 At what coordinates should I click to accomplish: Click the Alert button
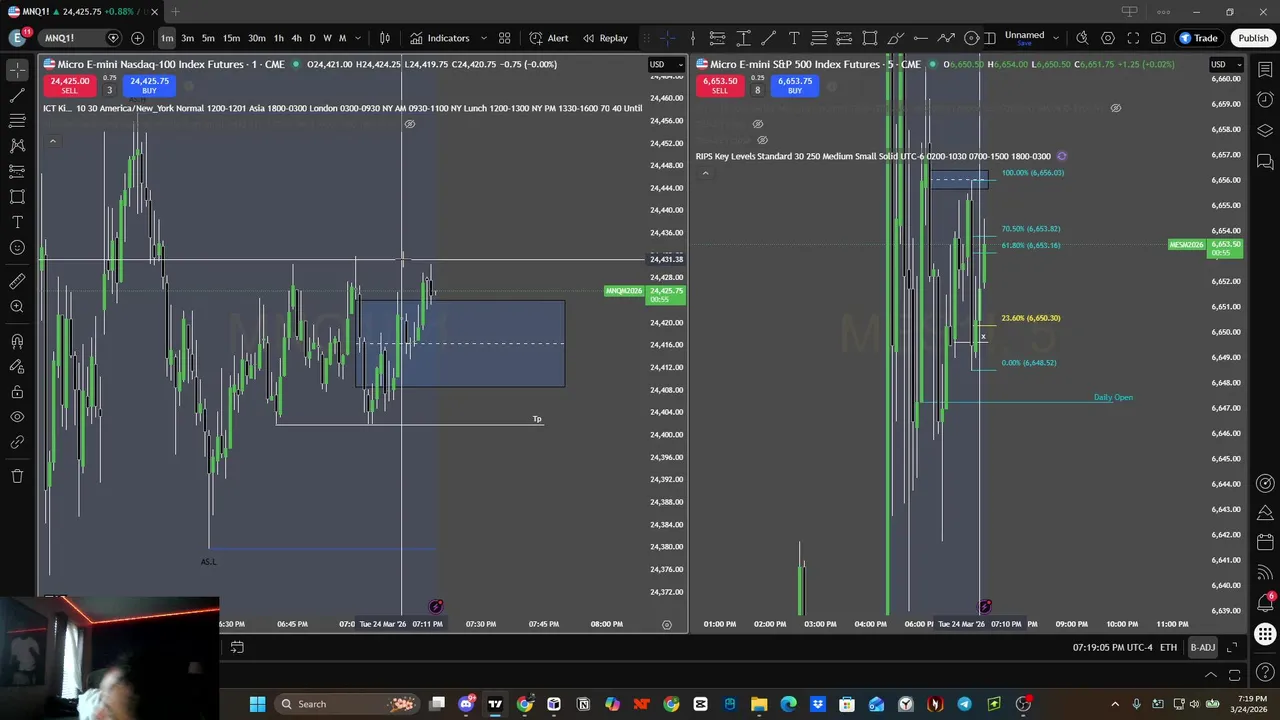pos(549,38)
